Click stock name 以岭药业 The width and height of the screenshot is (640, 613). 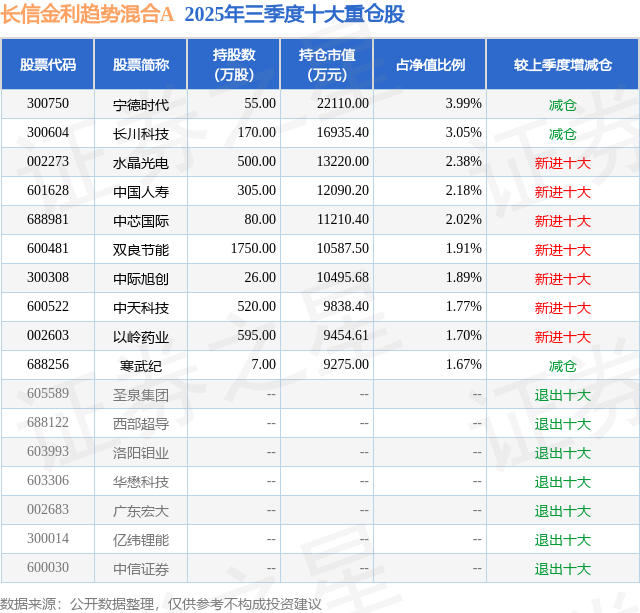click(141, 336)
